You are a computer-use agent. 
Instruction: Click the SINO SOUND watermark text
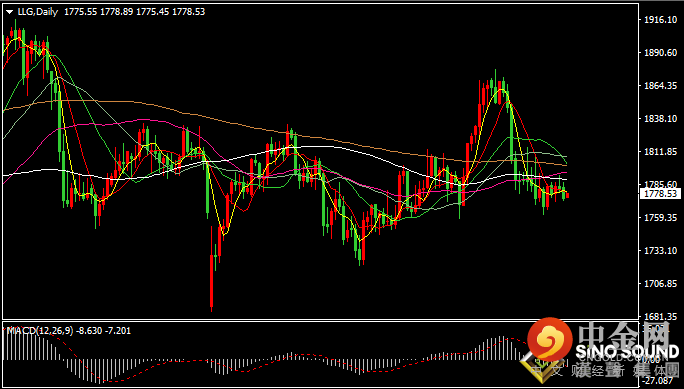coord(627,351)
